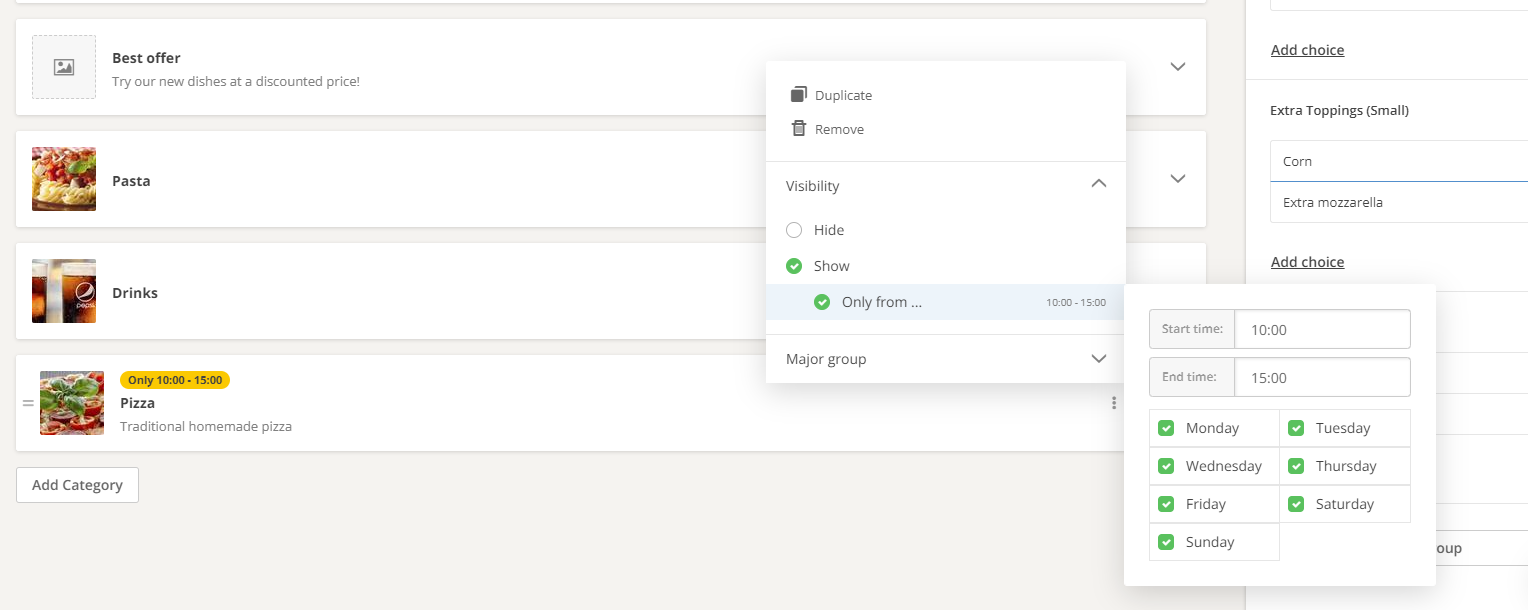Click the Add Category button
1528x610 pixels.
(77, 485)
